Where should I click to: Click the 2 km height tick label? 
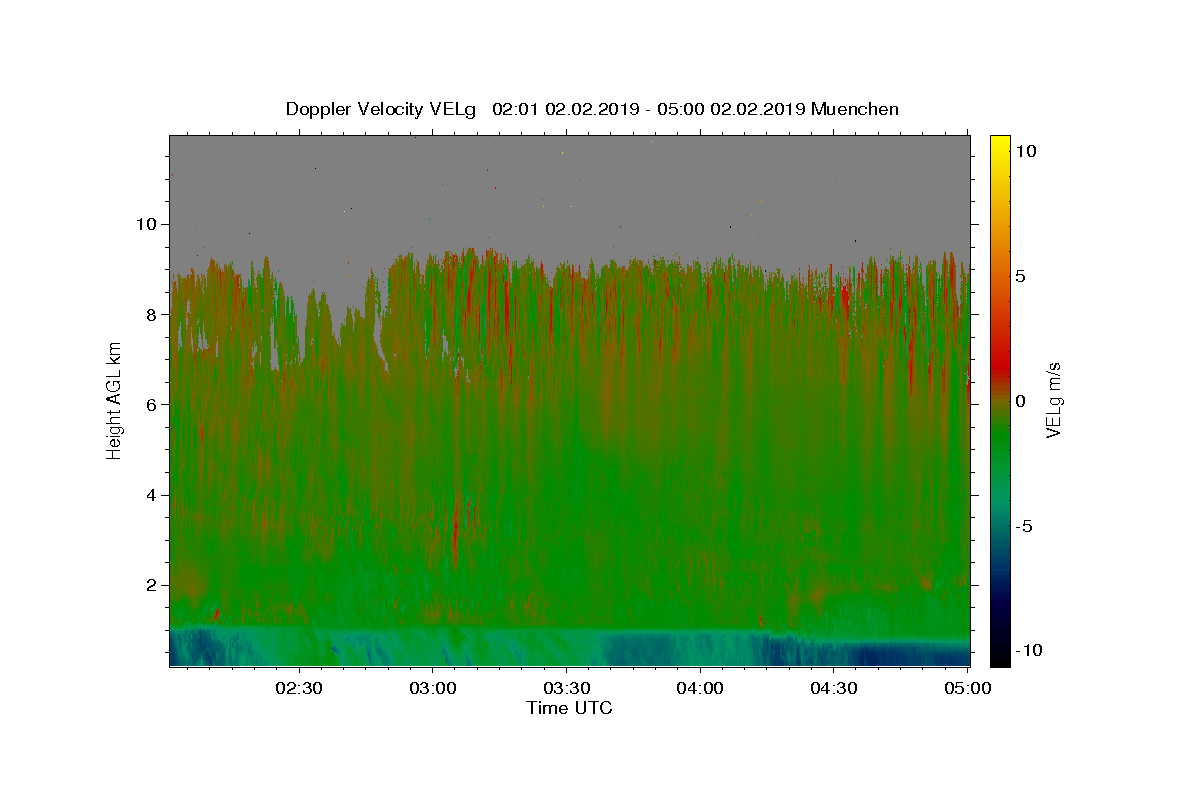(x=153, y=585)
